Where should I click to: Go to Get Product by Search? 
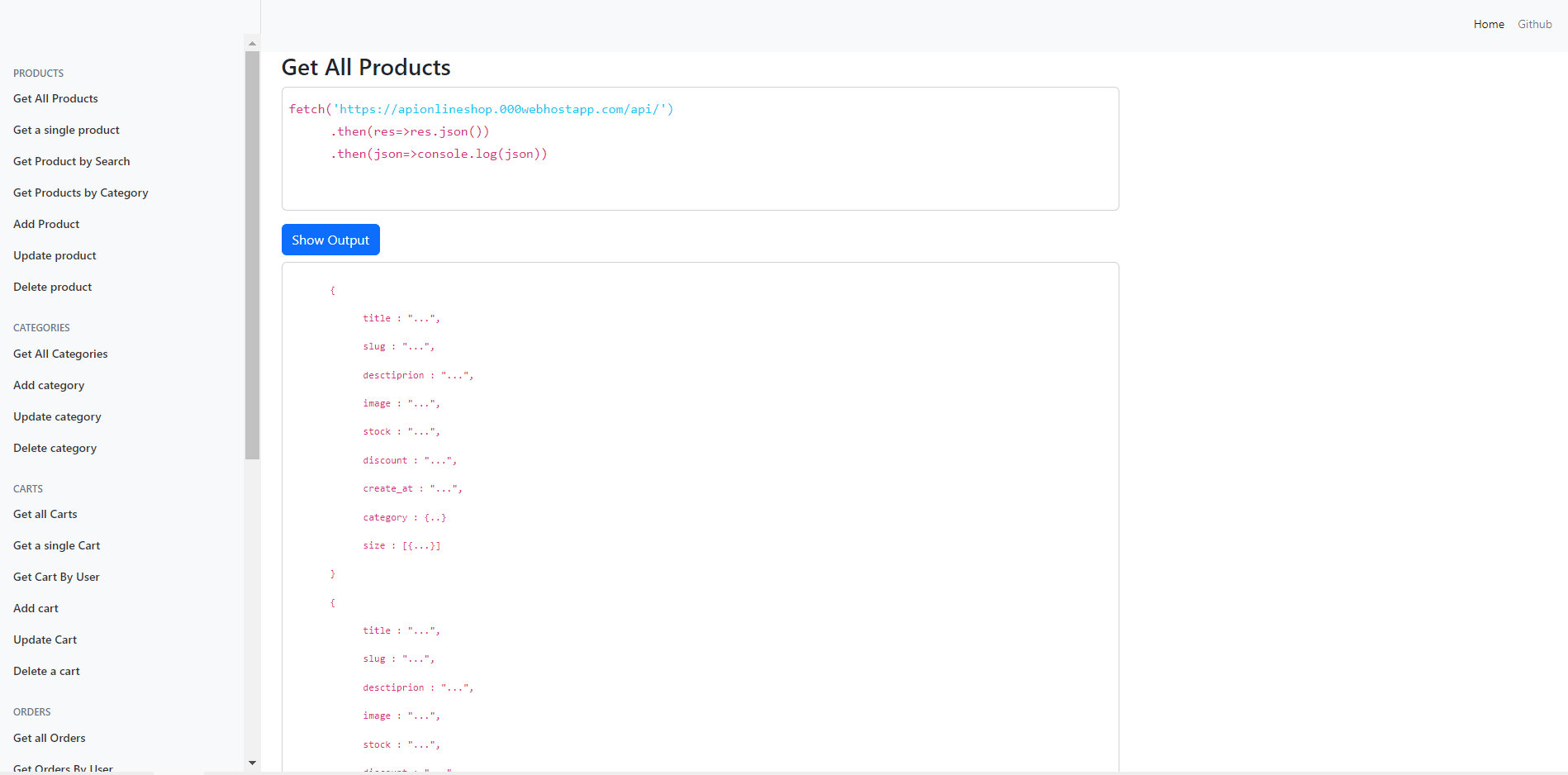71,161
